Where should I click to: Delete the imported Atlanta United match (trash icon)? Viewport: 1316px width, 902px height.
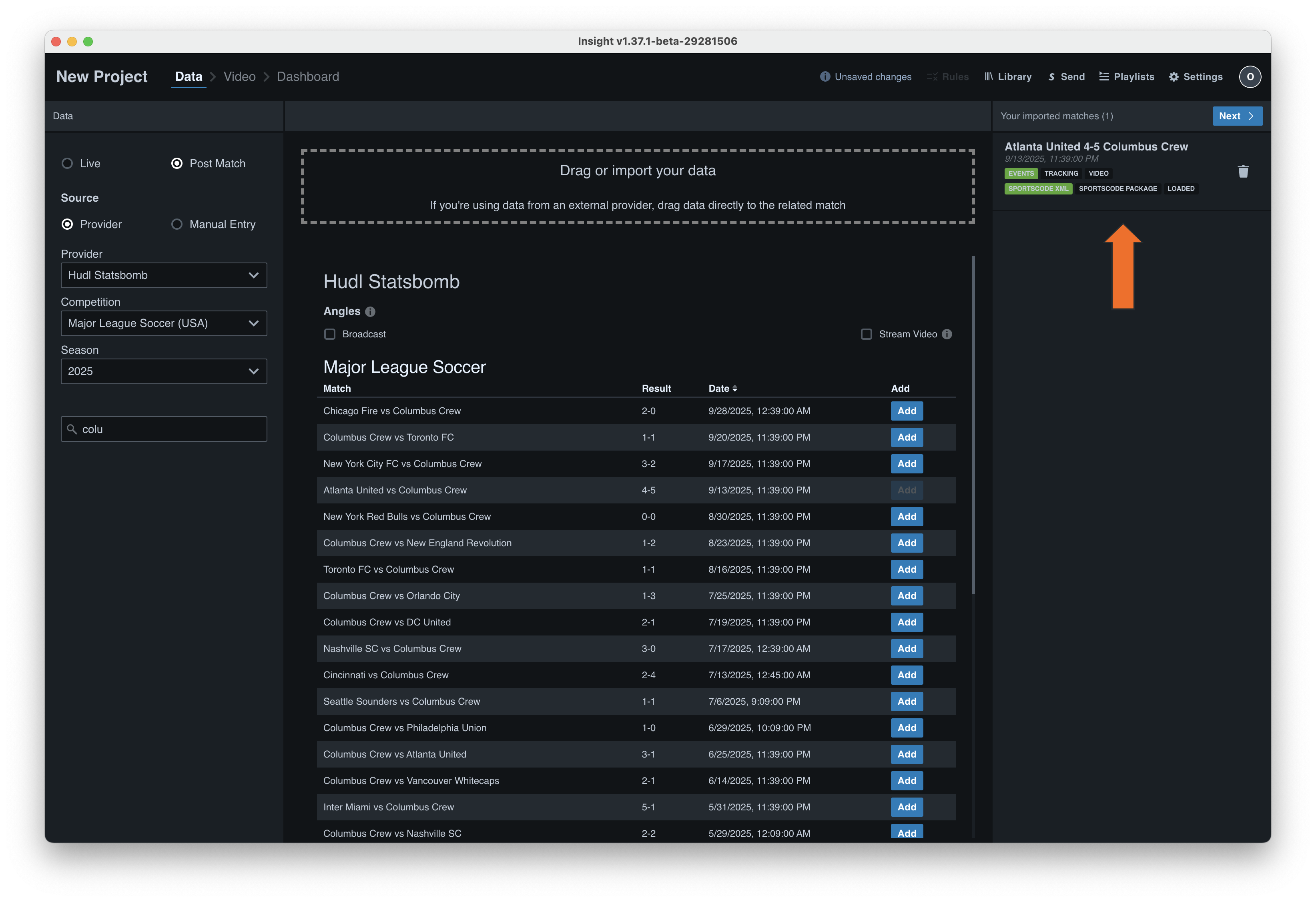(x=1243, y=172)
